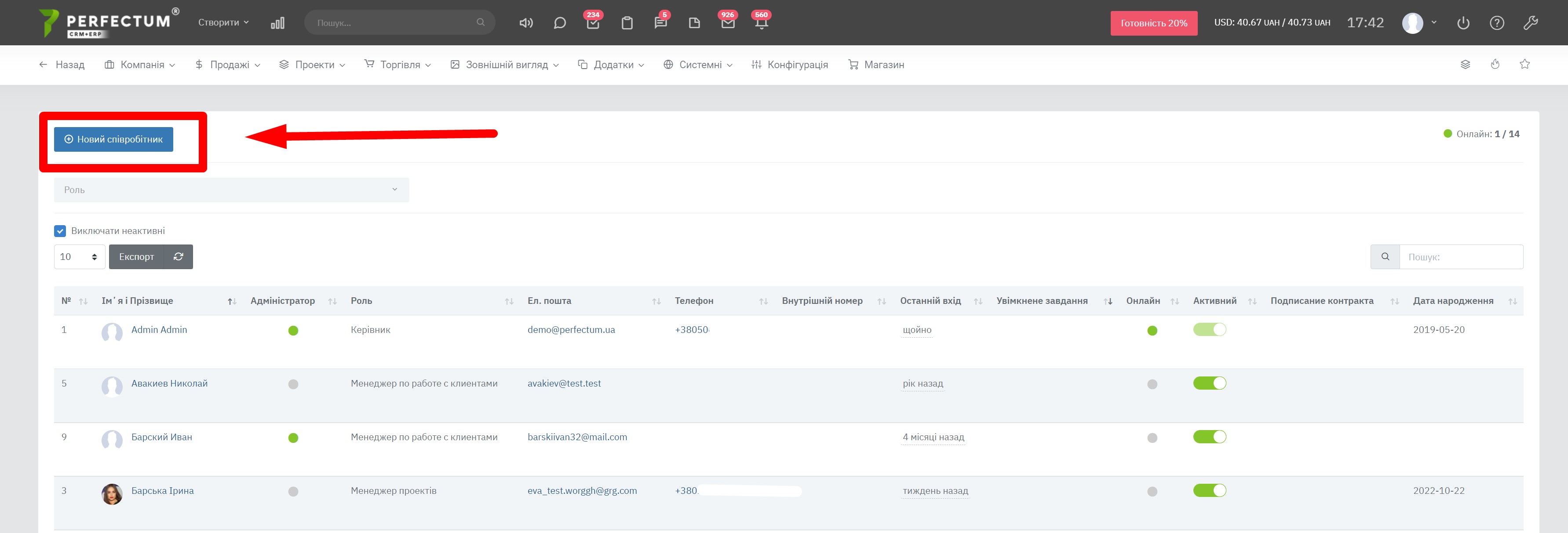Click the statistics bar chart icon

[277, 23]
